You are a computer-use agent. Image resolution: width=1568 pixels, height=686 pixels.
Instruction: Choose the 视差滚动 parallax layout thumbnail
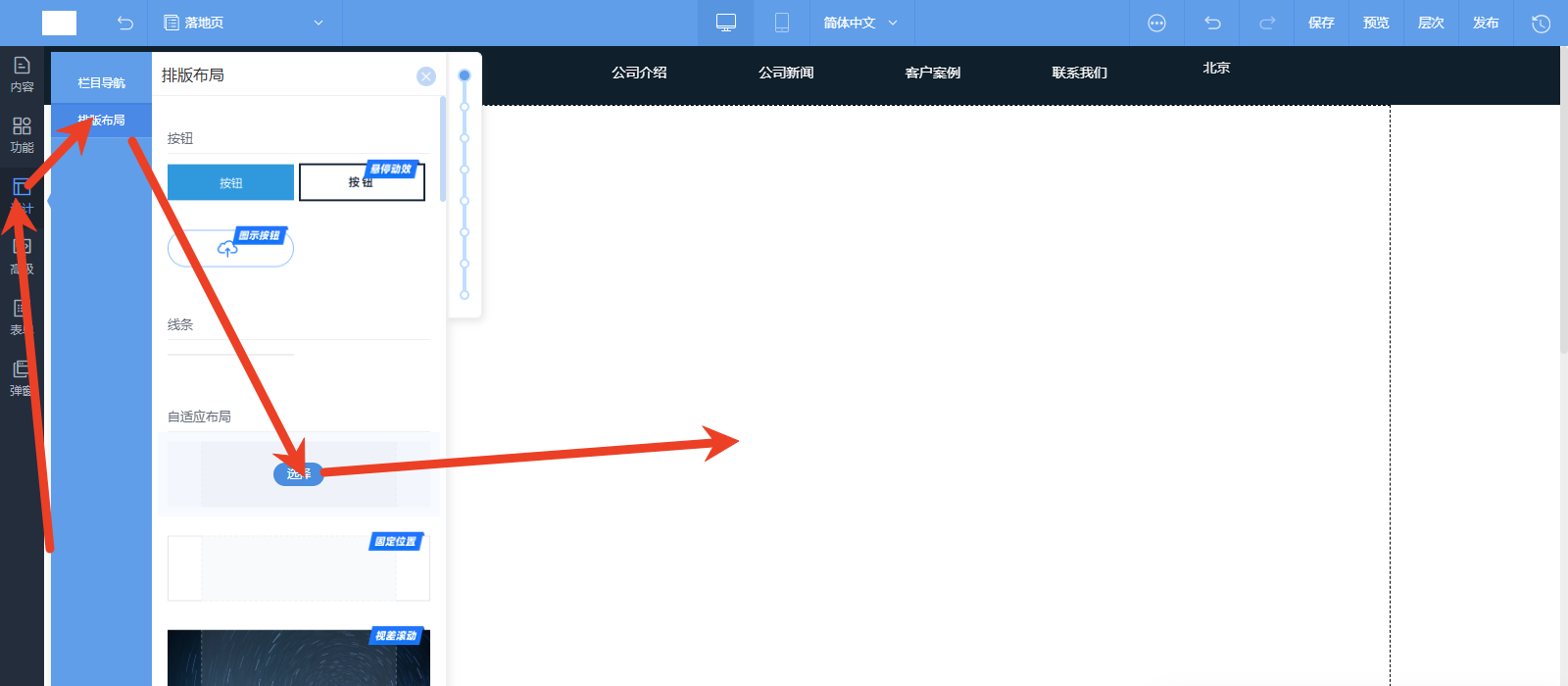pos(299,658)
